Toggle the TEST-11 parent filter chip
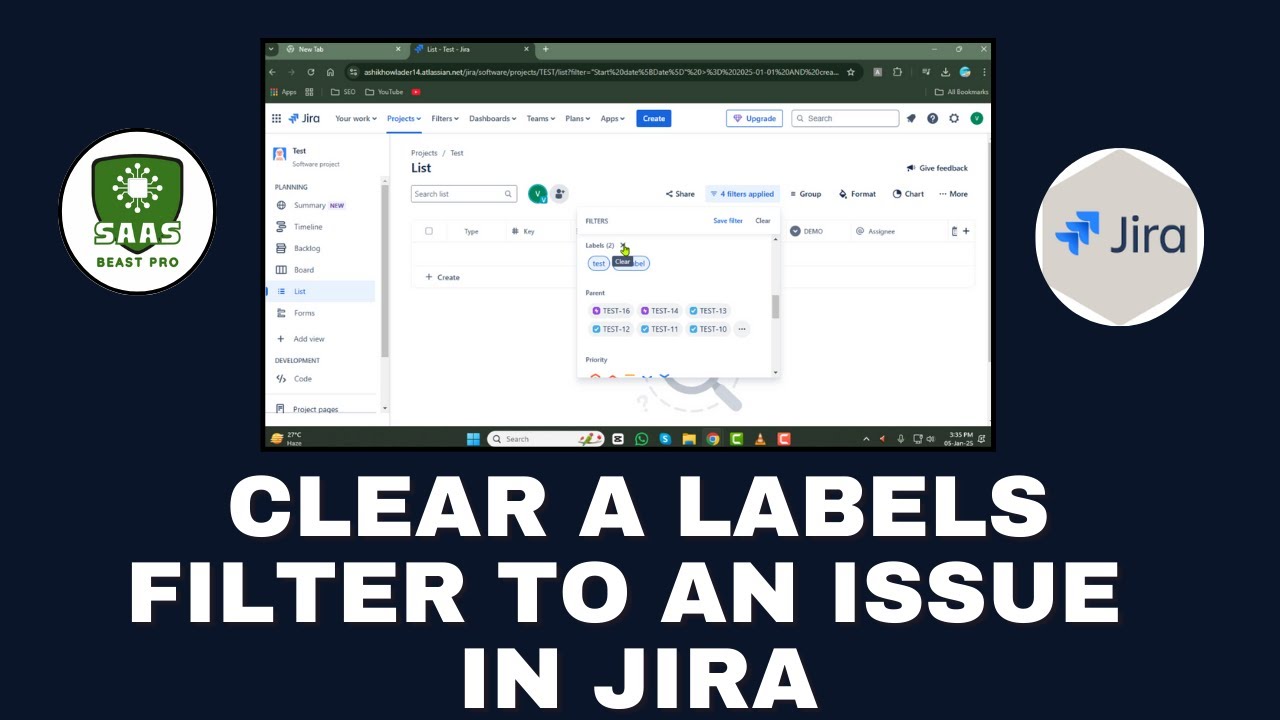 tap(660, 329)
